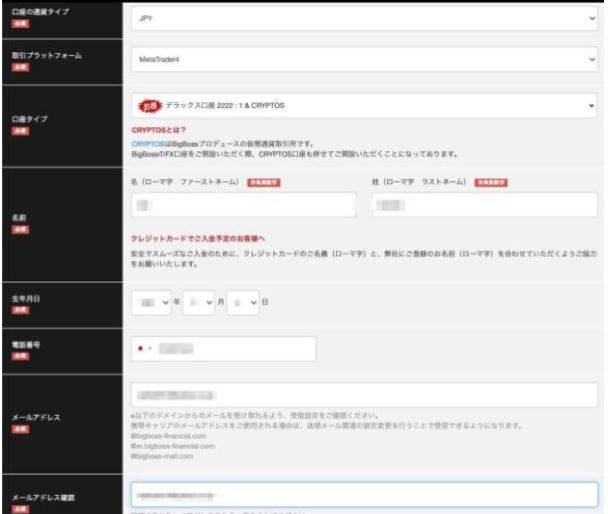The image size is (608, 514).
Task: Click the phone number input field
Action: point(235,349)
